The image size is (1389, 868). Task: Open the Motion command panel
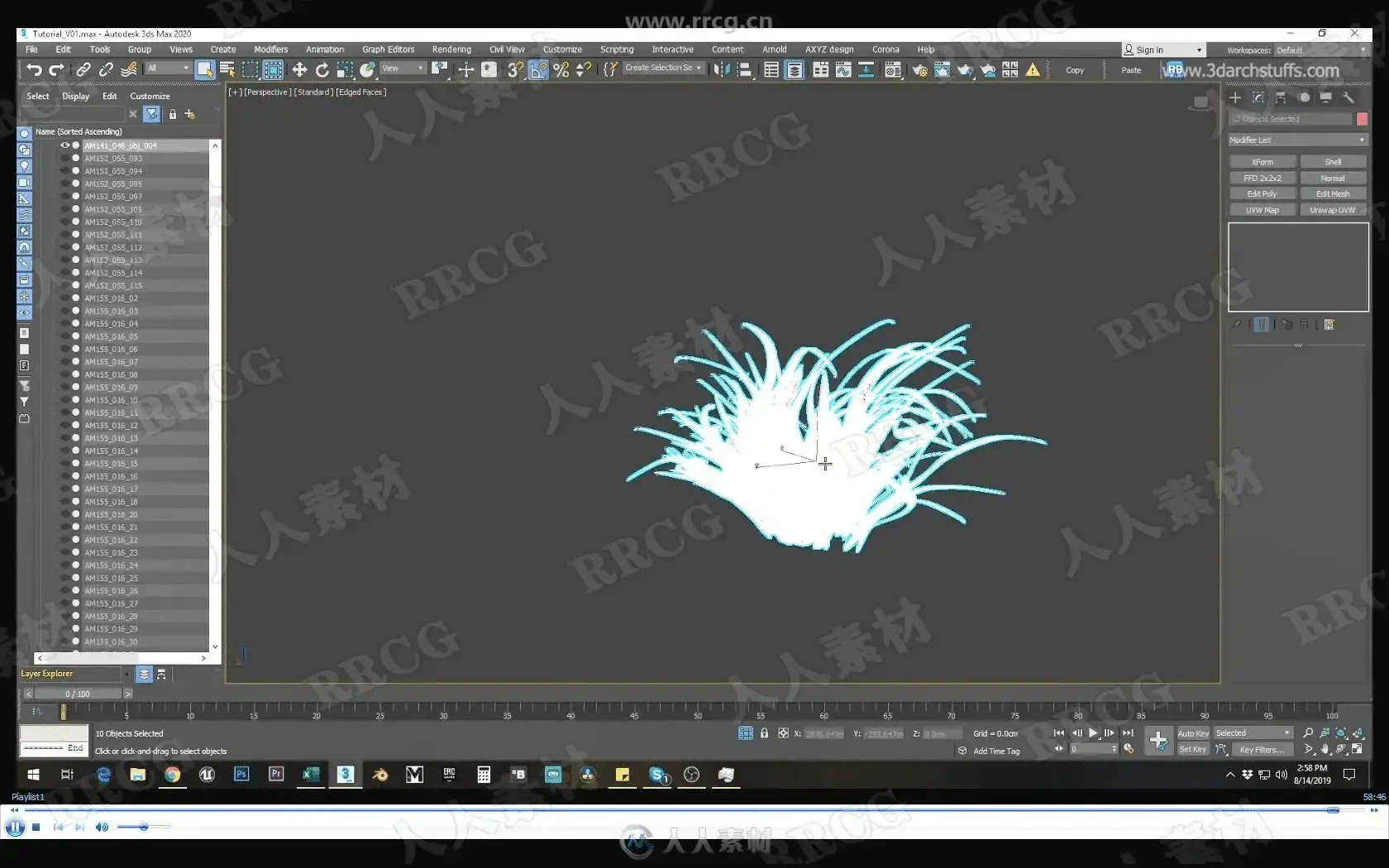pyautogui.click(x=1304, y=98)
